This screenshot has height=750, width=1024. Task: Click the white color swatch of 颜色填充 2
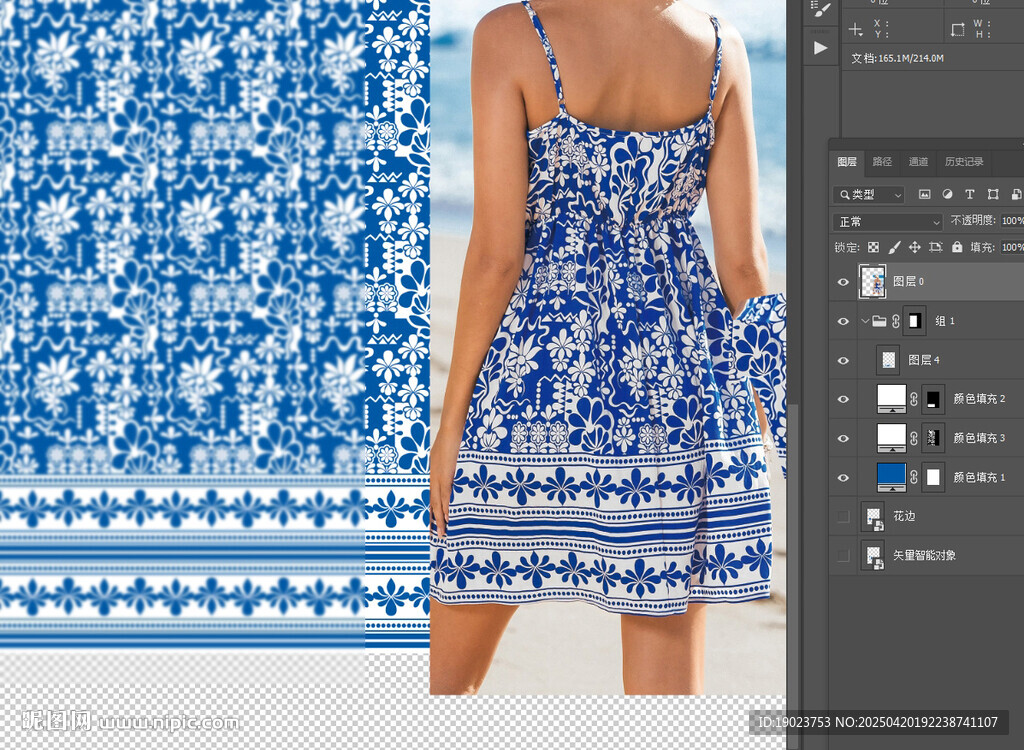(x=891, y=399)
